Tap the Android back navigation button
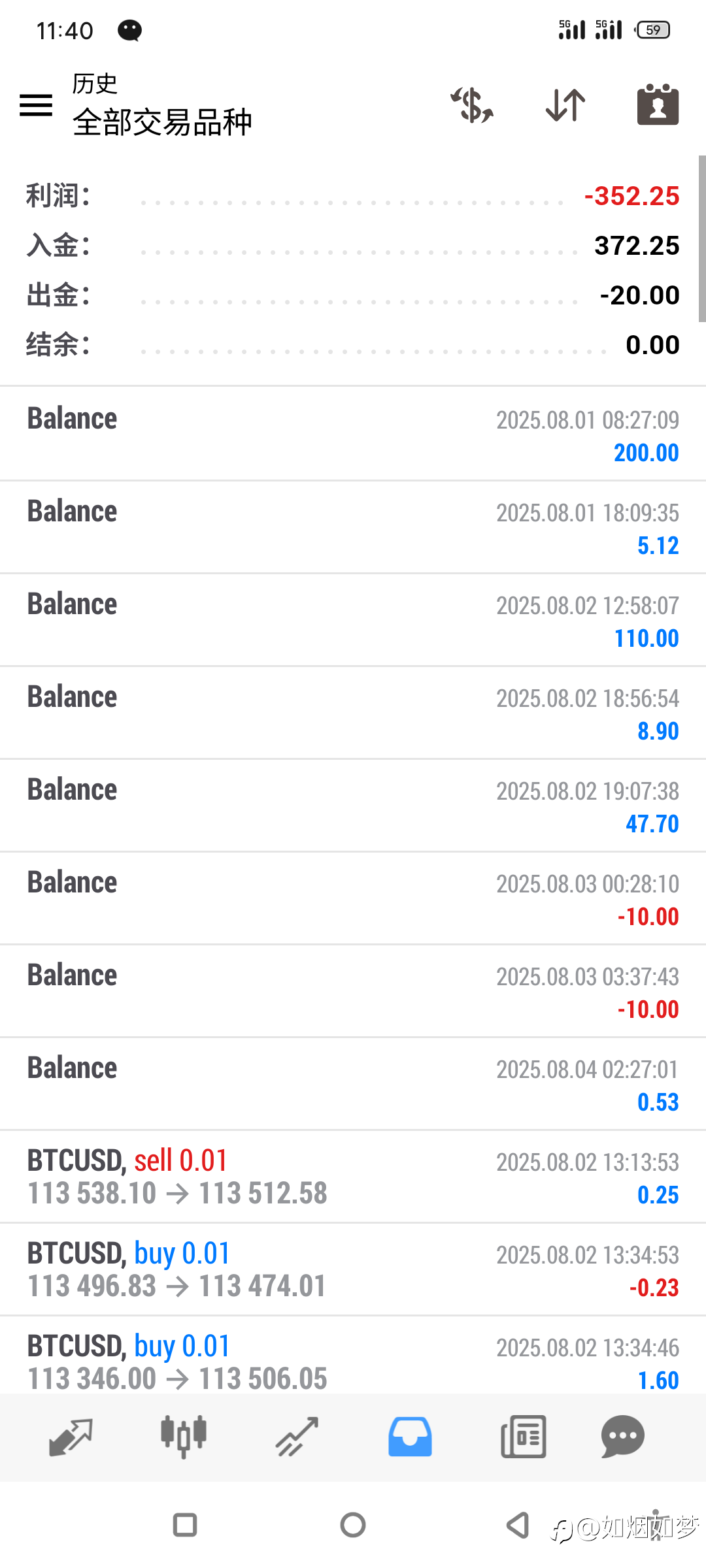Screen dimensions: 706x1568 coord(518,1525)
